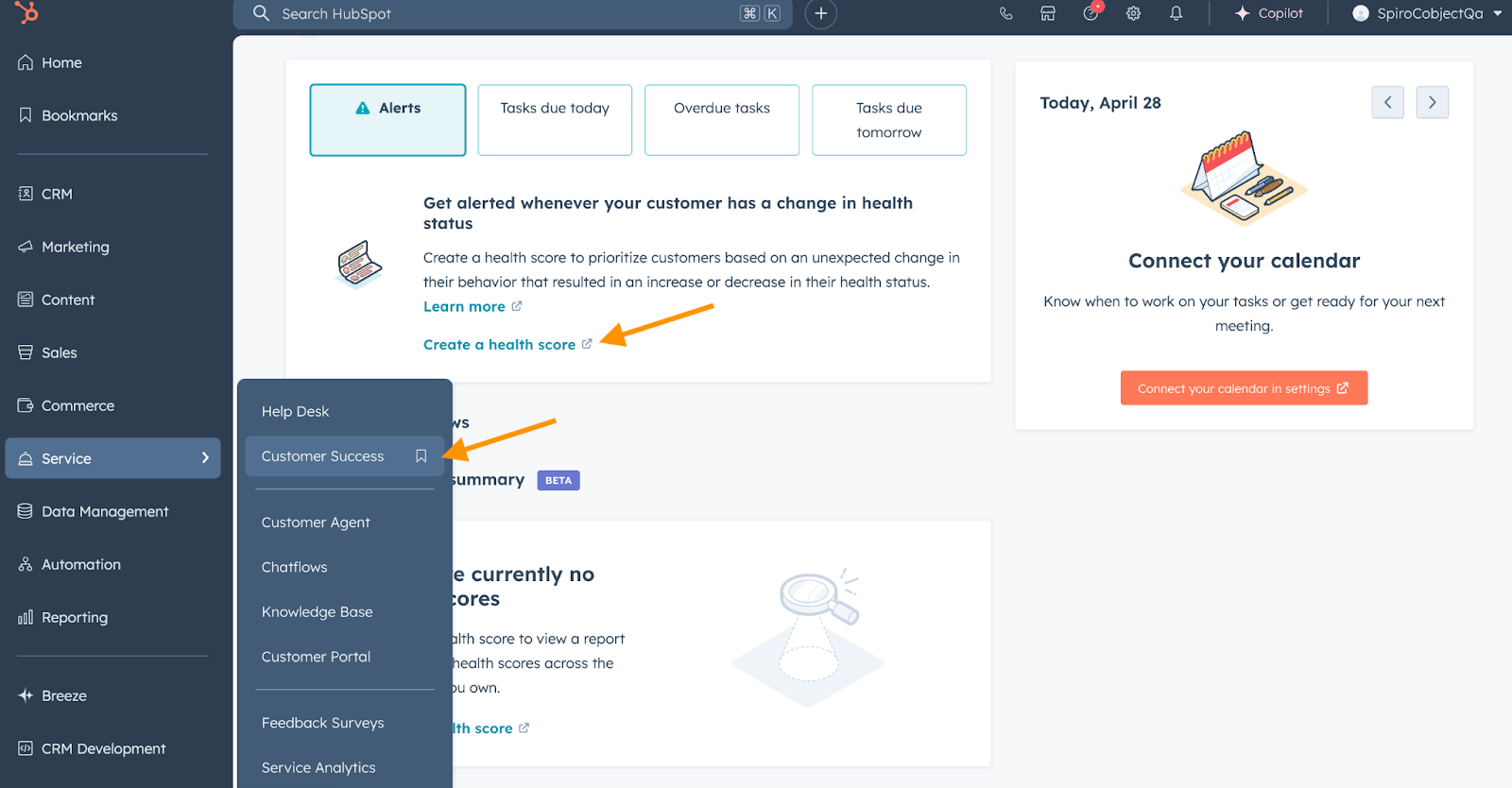Open Feedback Surveys from Service menu
The height and width of the screenshot is (788, 1512).
[x=322, y=723]
